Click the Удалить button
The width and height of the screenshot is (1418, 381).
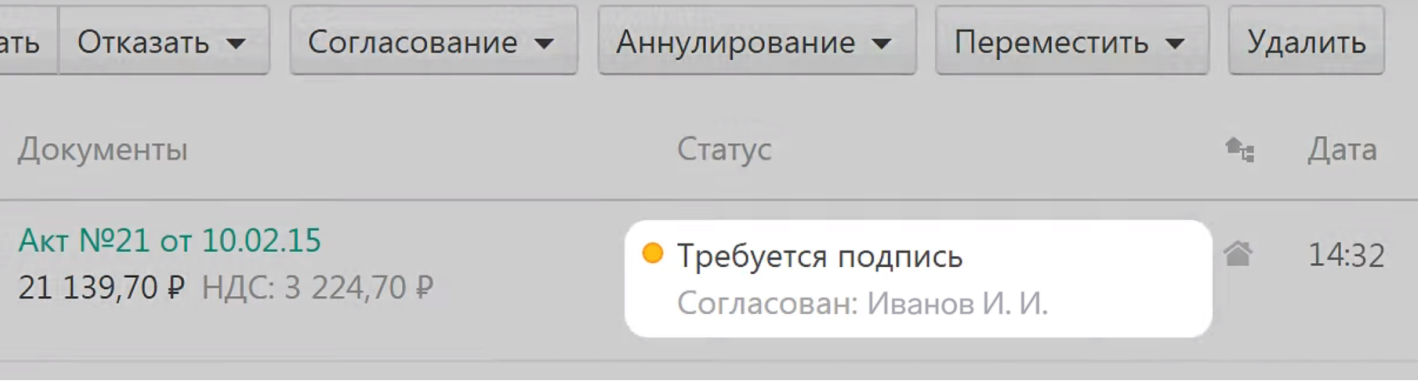click(x=1306, y=41)
